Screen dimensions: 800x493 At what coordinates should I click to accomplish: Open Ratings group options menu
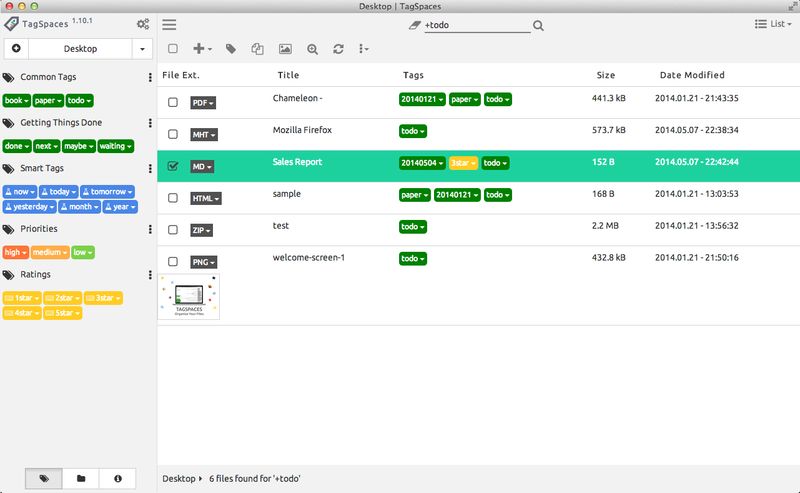[x=150, y=275]
